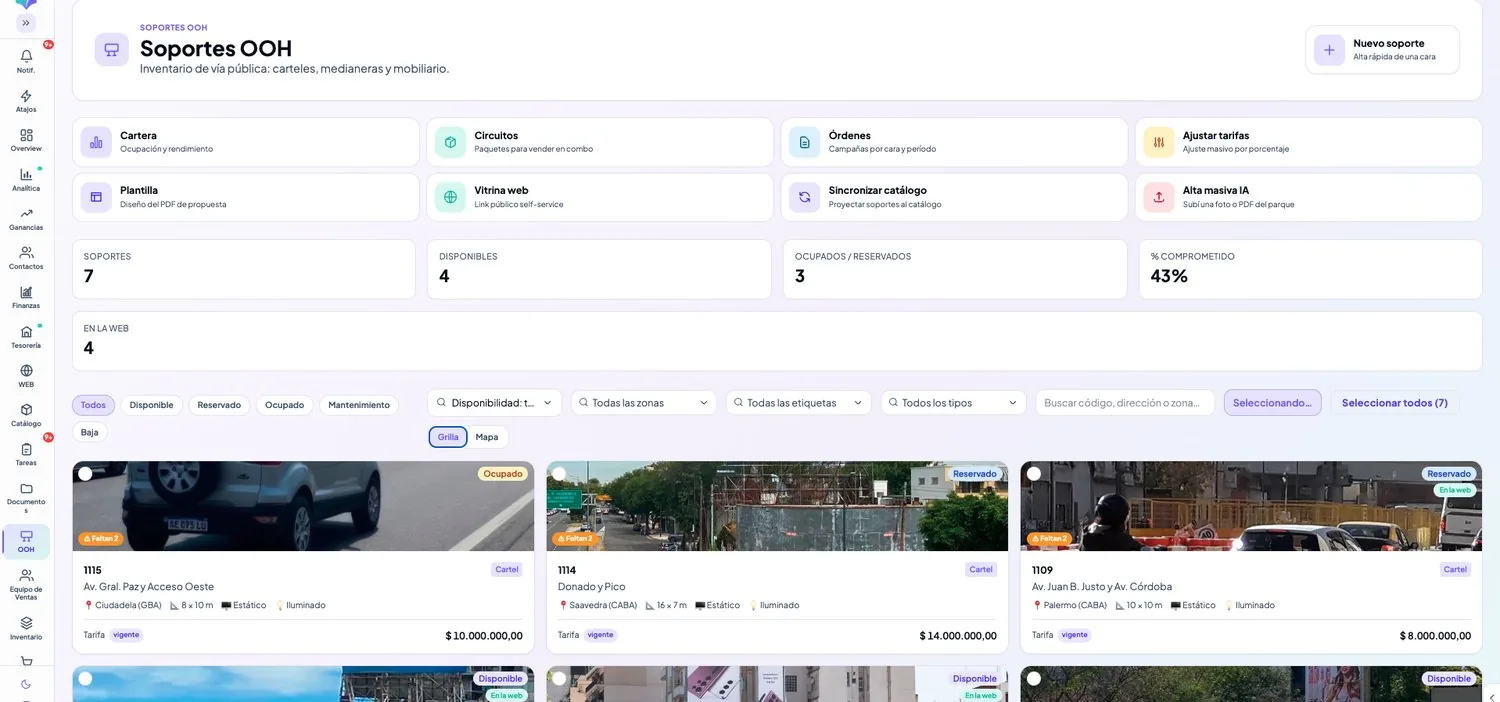The image size is (1500, 702).
Task: Click Faltan 2 warning on card 1114
Action: 574,538
